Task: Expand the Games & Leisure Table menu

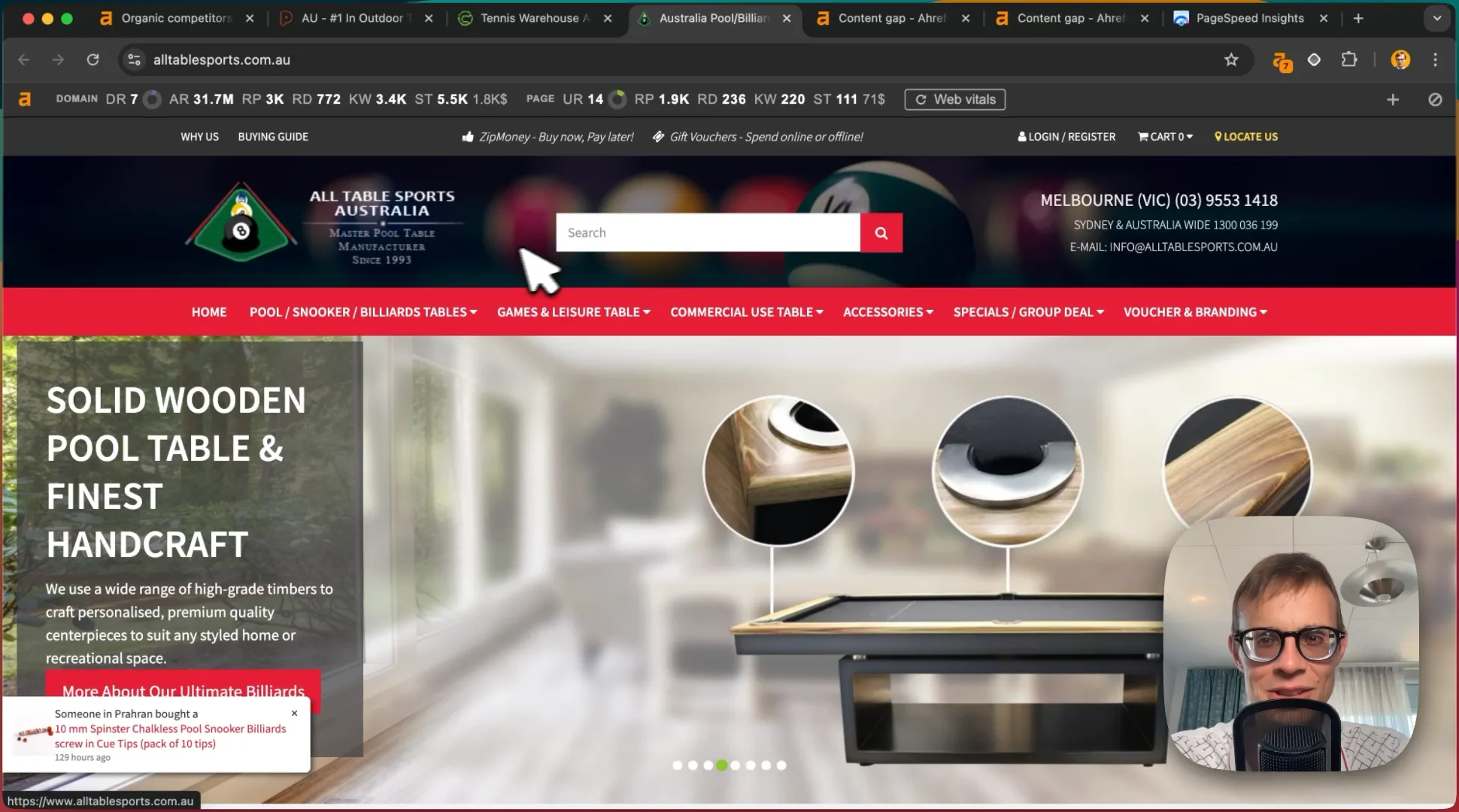Action: pos(573,312)
